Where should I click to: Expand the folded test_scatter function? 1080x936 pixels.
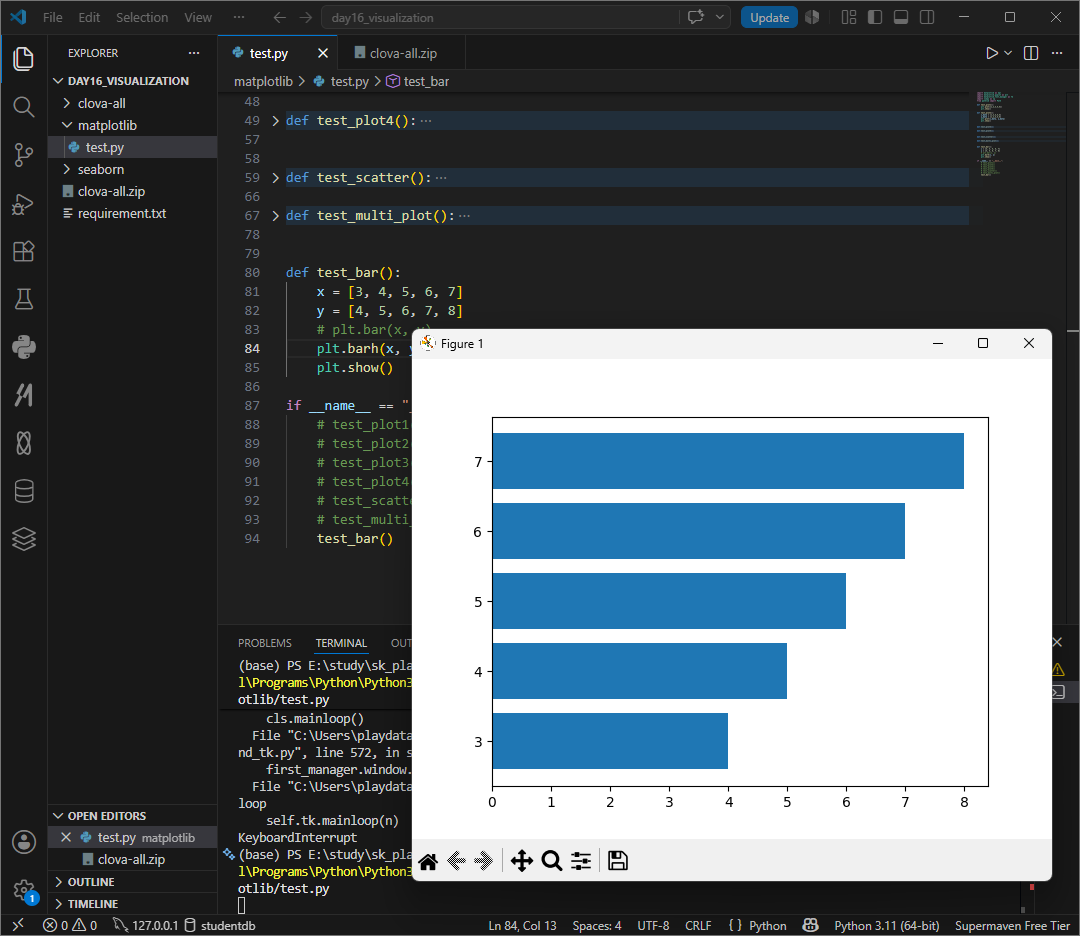point(276,178)
